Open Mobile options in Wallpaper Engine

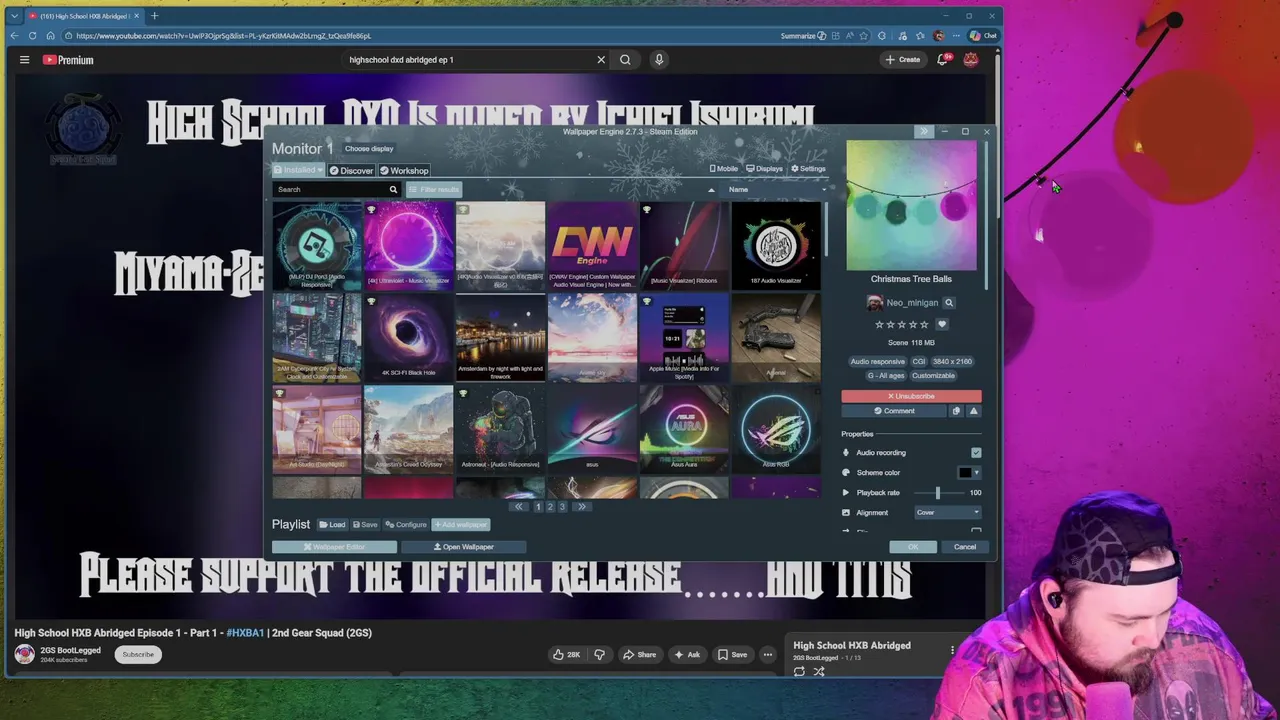tap(724, 169)
